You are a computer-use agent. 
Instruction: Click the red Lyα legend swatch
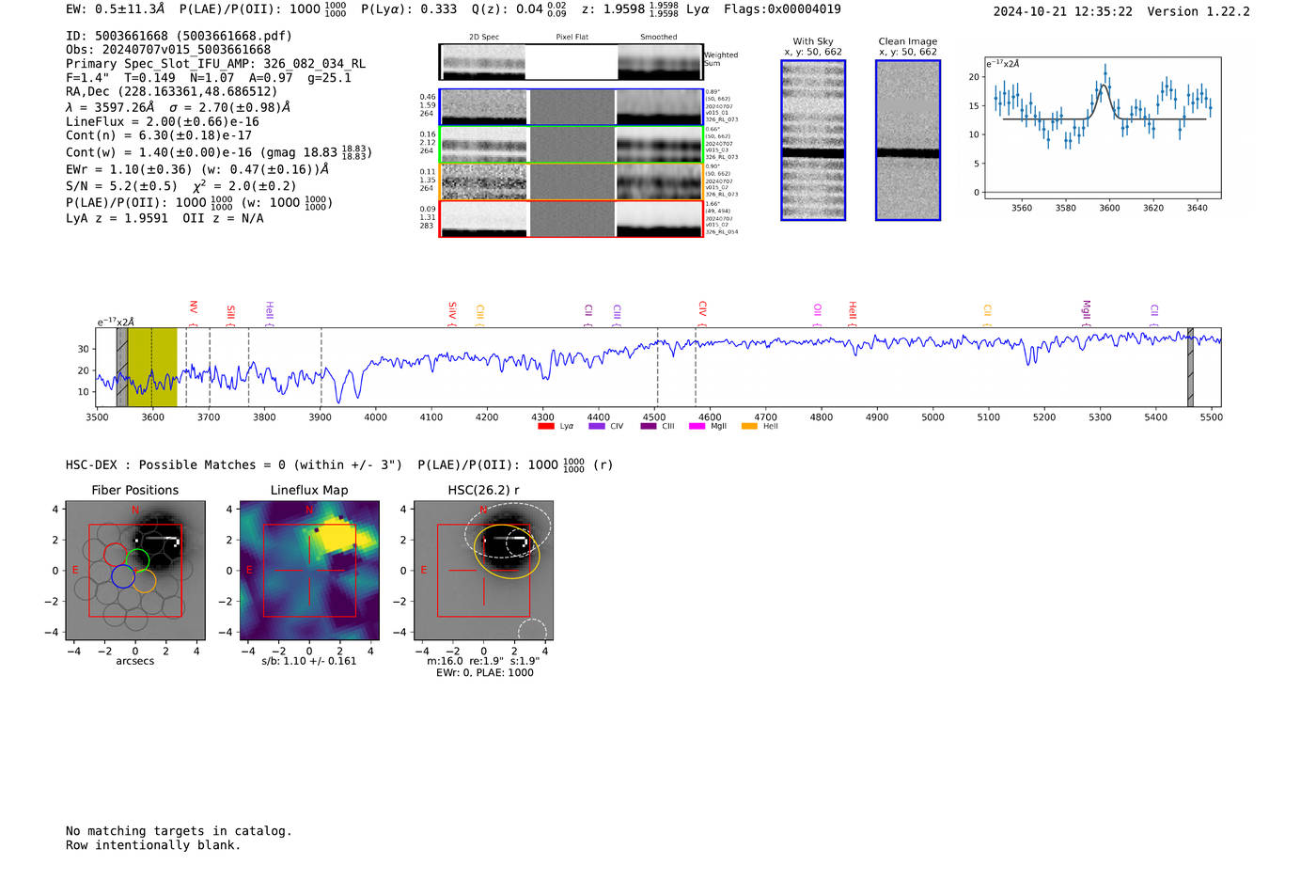[545, 427]
